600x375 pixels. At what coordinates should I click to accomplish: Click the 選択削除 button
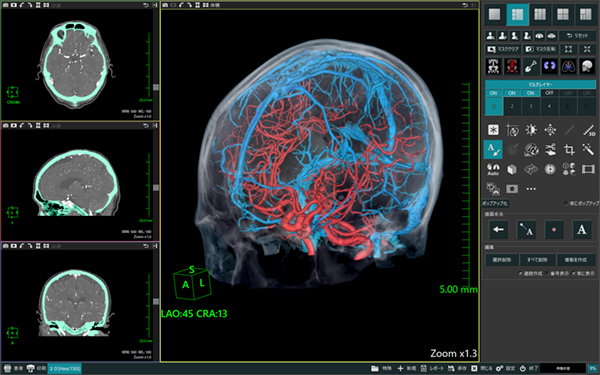[502, 260]
